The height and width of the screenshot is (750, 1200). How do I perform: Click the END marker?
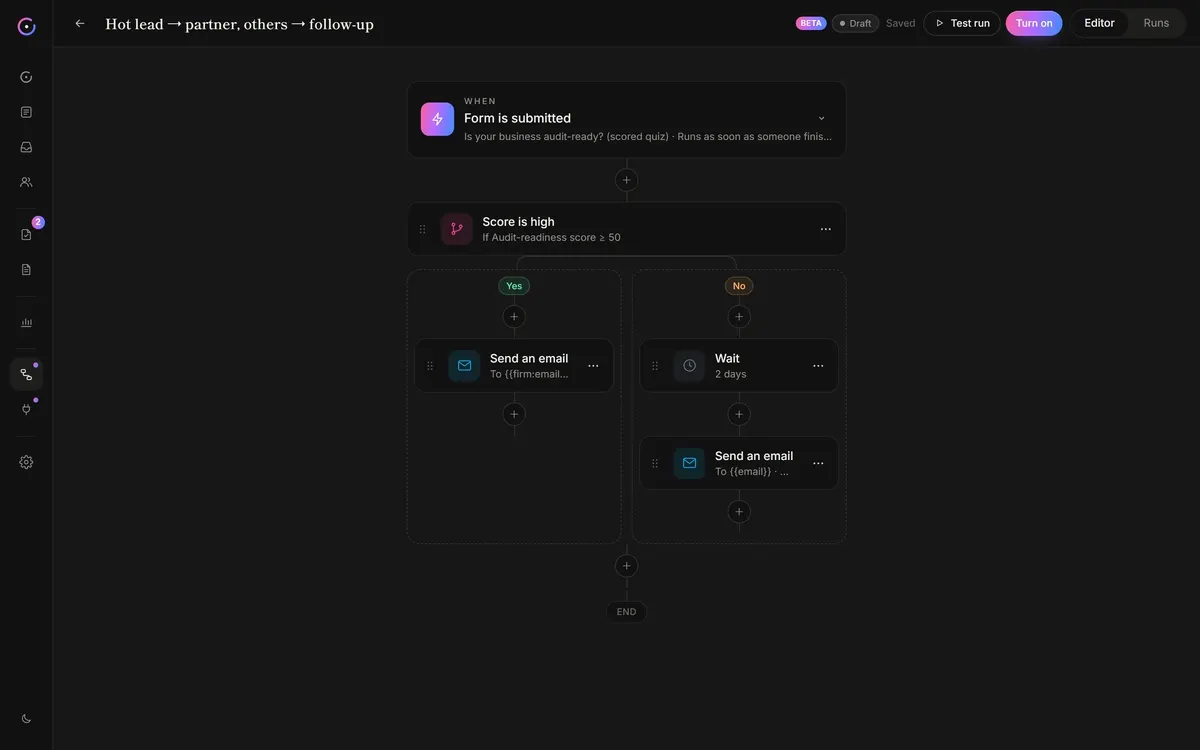coord(627,612)
